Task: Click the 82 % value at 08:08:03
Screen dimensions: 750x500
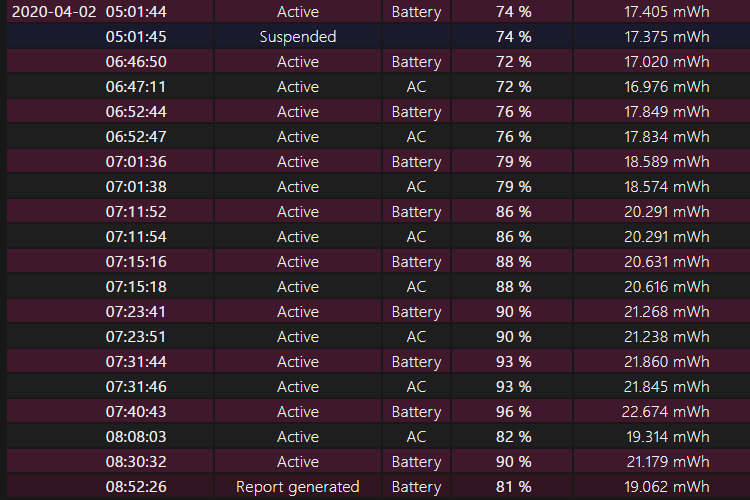Action: (513, 436)
